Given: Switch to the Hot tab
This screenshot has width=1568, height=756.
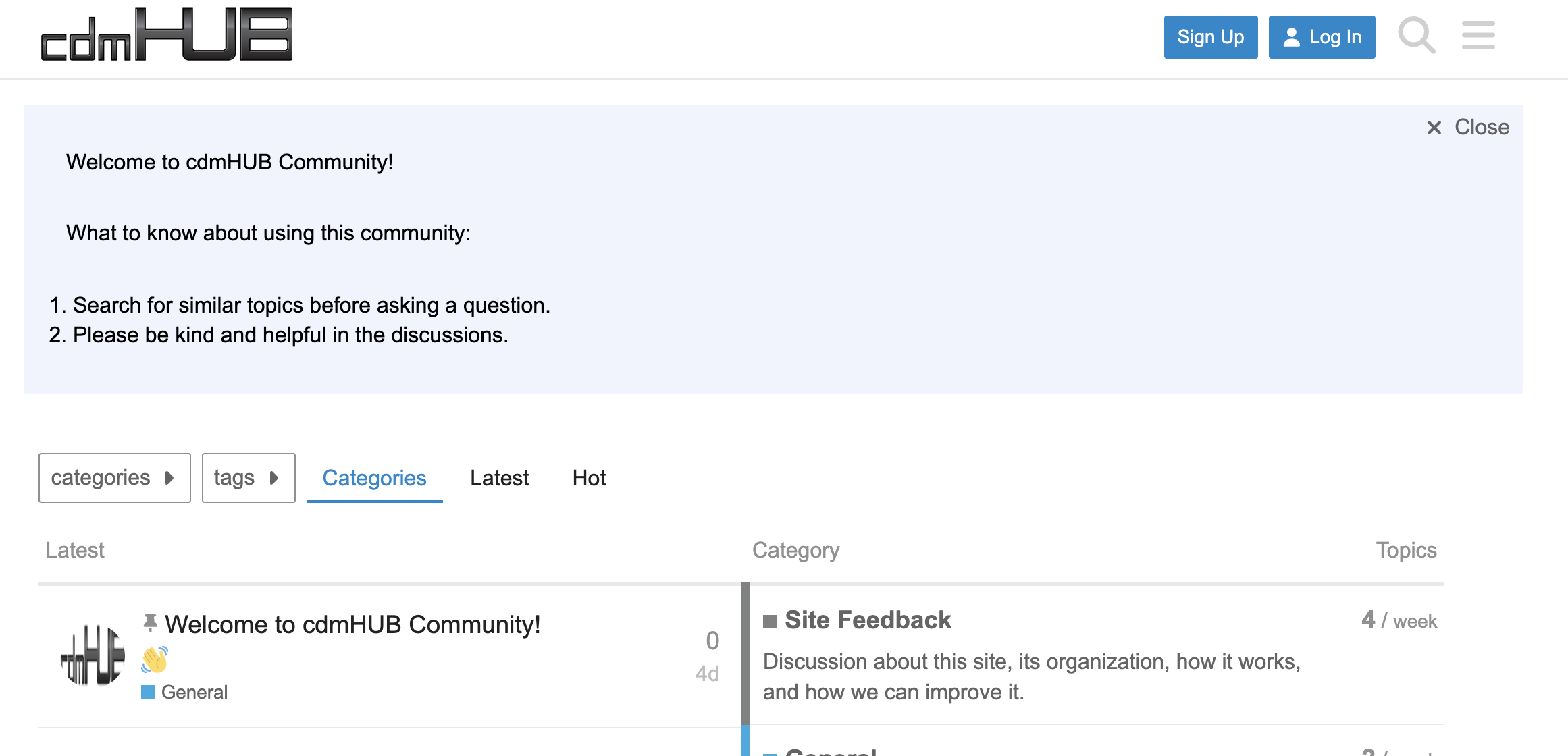Looking at the screenshot, I should [x=589, y=478].
